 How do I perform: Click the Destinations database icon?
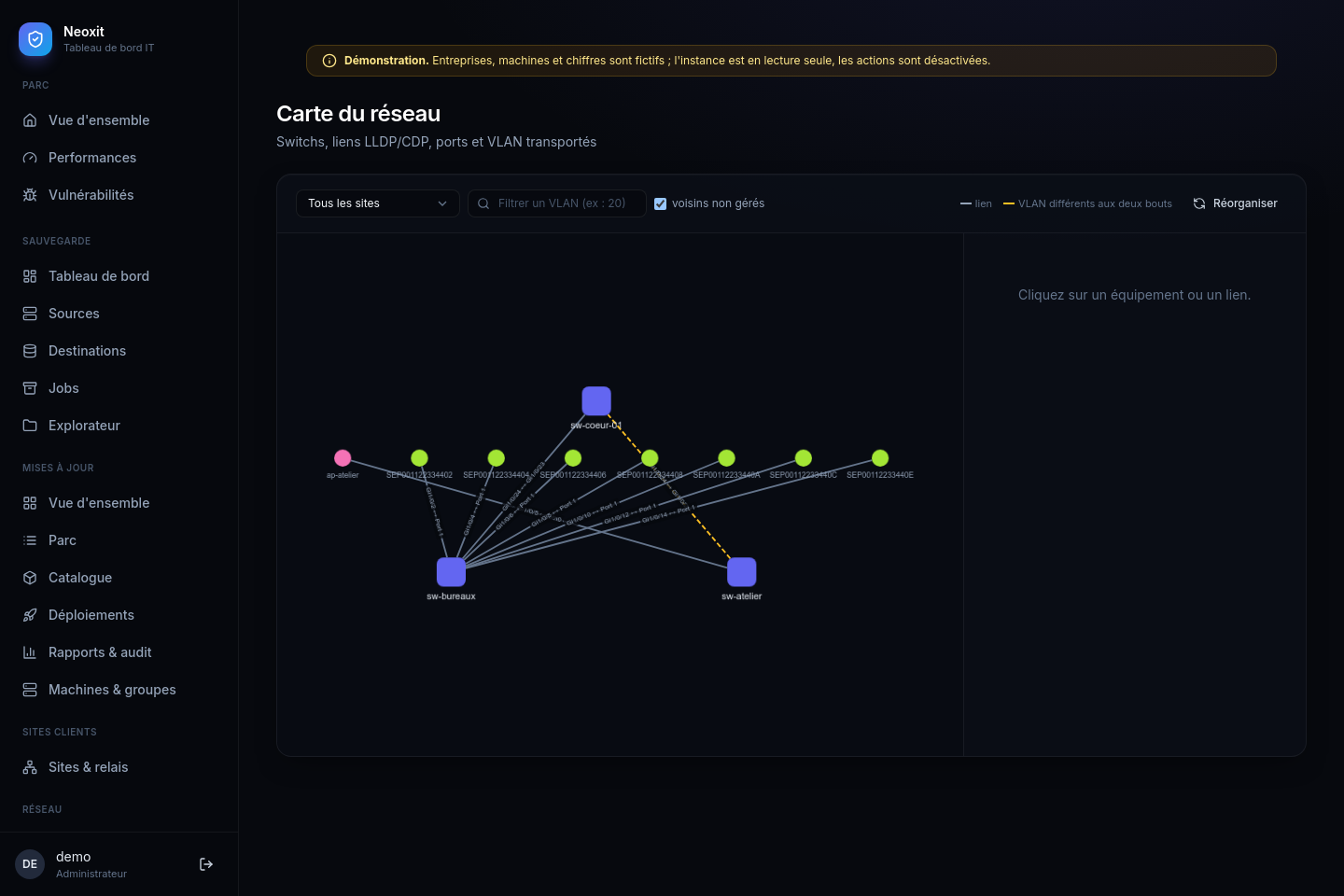pos(30,351)
